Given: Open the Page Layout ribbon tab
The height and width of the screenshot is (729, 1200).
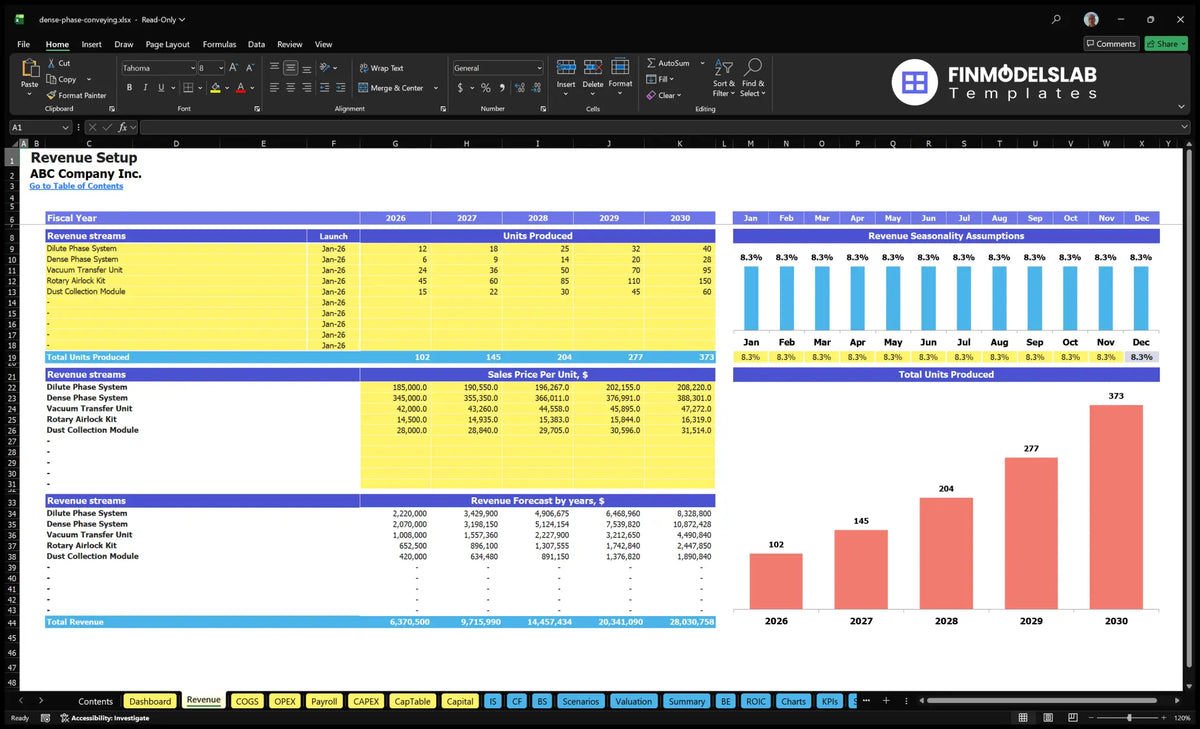Looking at the screenshot, I should (x=167, y=44).
